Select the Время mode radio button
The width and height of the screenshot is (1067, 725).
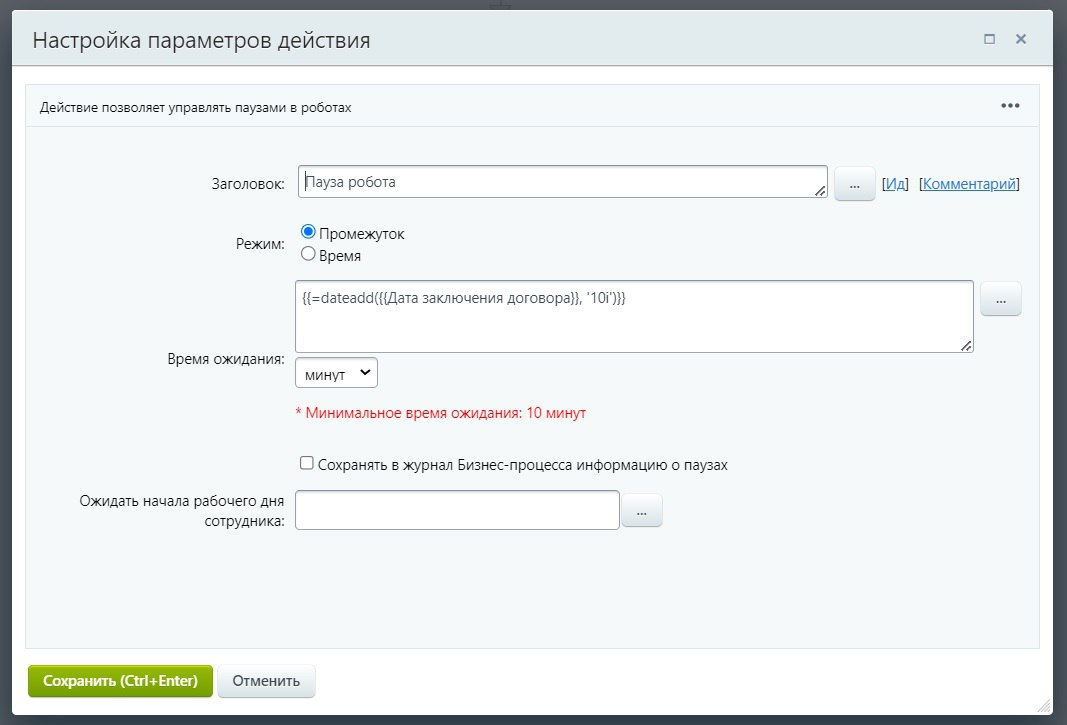point(308,254)
